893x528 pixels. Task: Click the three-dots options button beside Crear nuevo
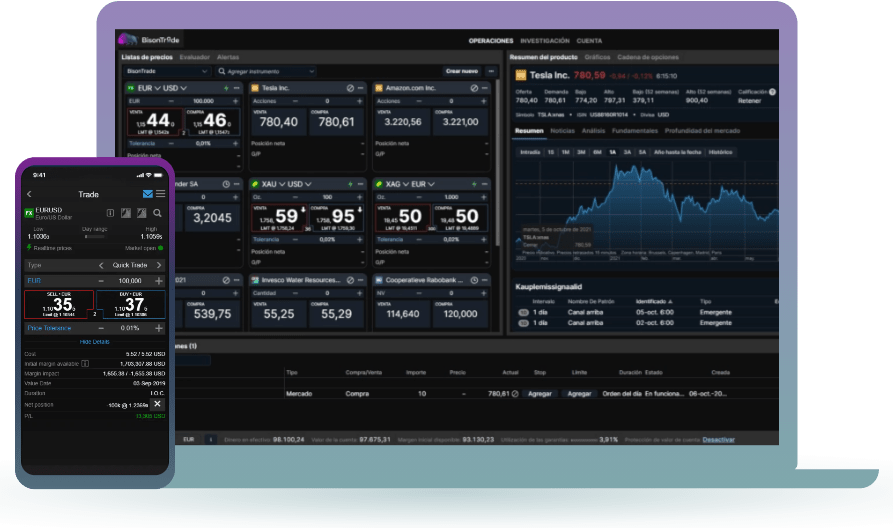tap(491, 72)
